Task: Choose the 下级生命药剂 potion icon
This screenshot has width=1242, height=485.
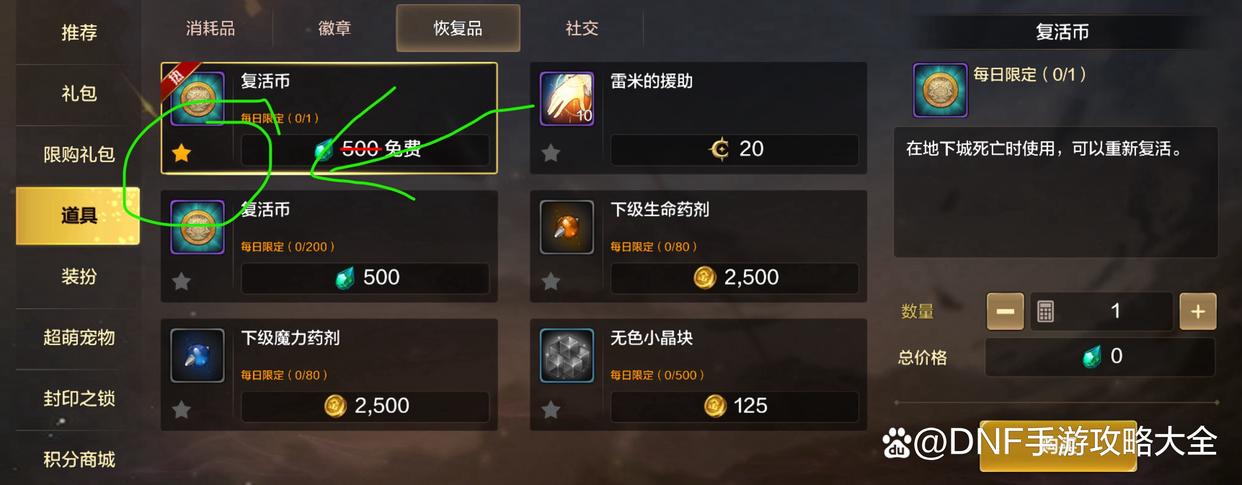Action: 567,226
